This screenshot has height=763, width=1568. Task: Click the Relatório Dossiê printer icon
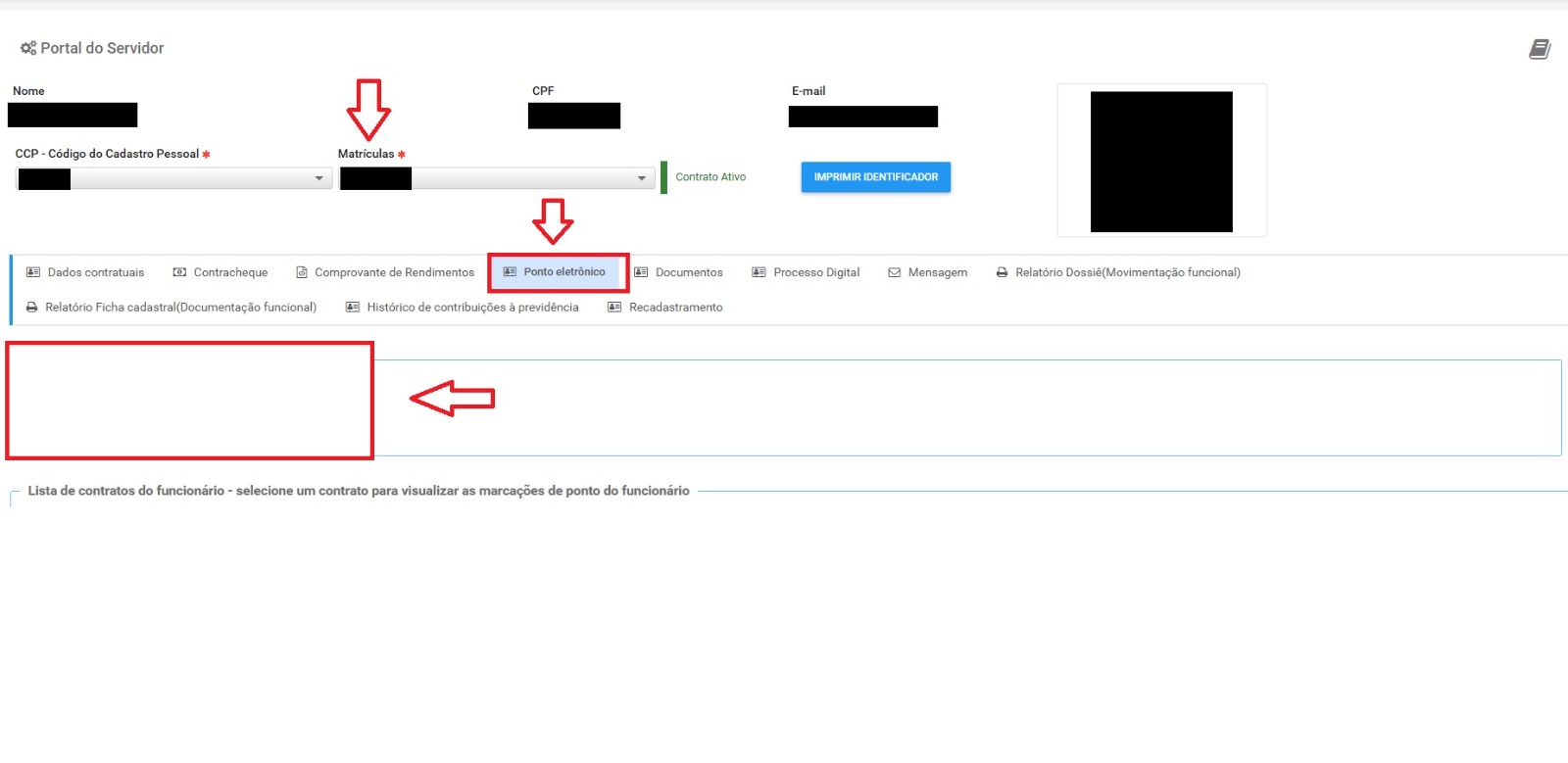[x=1002, y=272]
